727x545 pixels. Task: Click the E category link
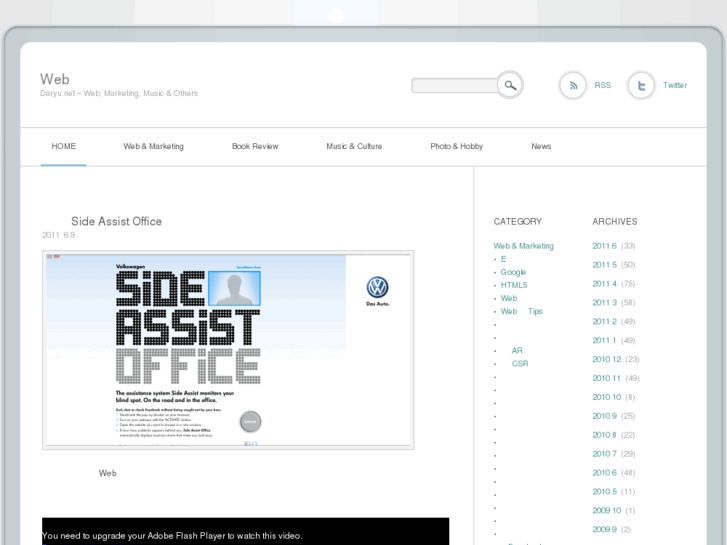click(x=503, y=259)
